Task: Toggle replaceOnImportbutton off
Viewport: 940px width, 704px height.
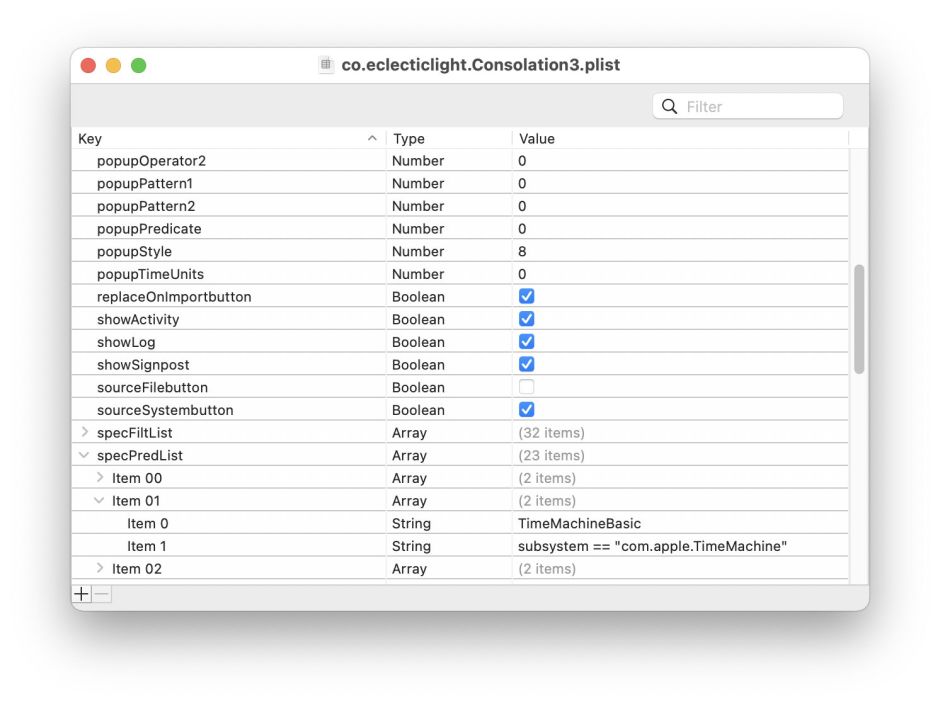Action: coord(525,296)
